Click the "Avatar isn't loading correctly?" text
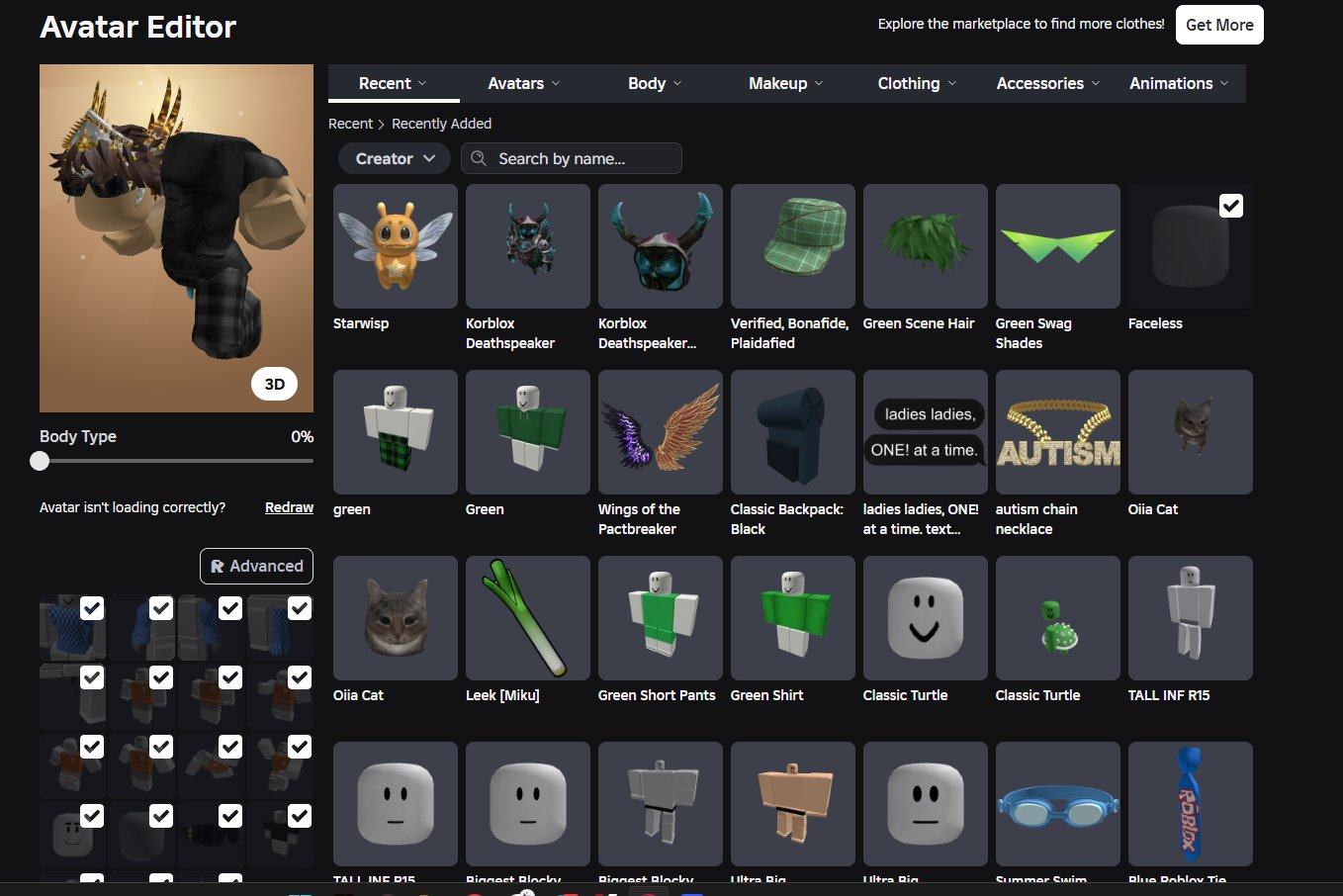This screenshot has height=896, width=1343. tap(133, 507)
